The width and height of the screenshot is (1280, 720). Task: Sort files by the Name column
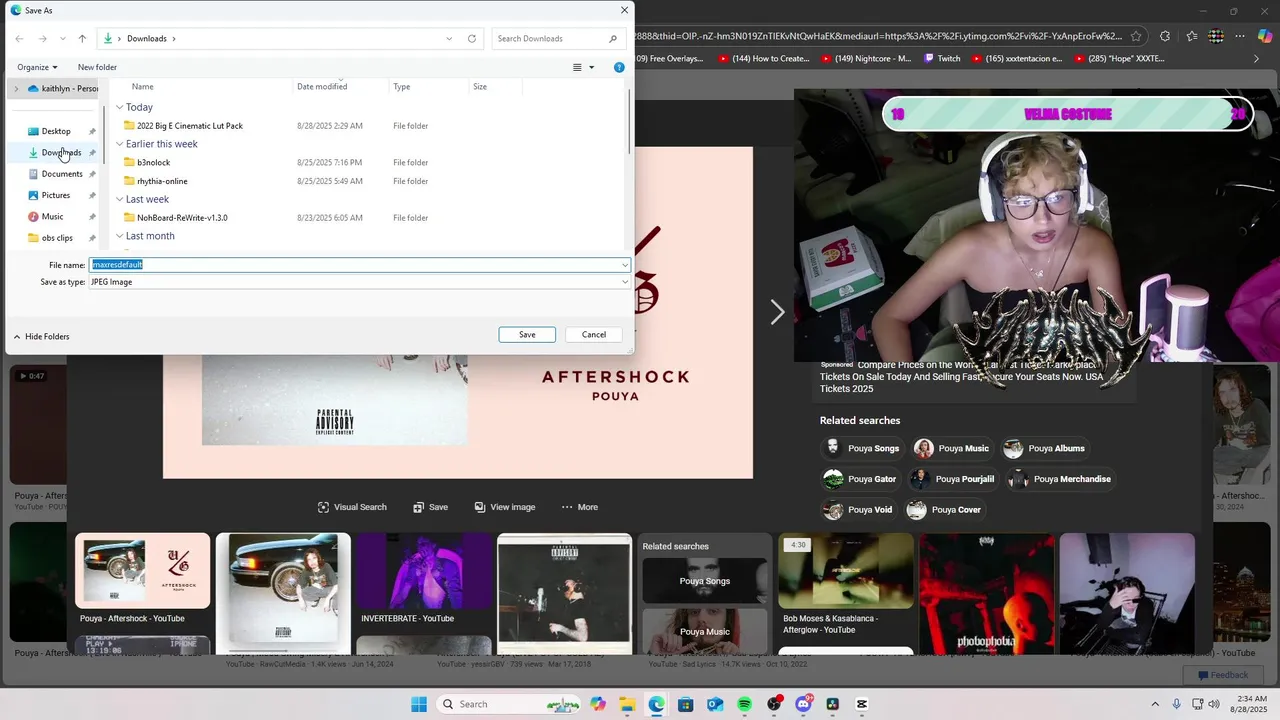point(142,87)
